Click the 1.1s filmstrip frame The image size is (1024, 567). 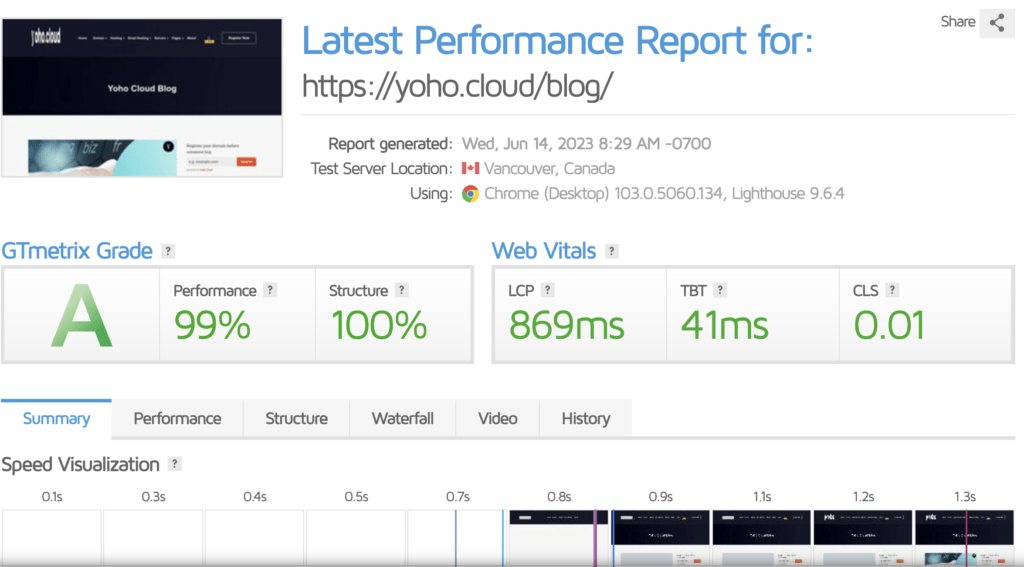pos(761,538)
